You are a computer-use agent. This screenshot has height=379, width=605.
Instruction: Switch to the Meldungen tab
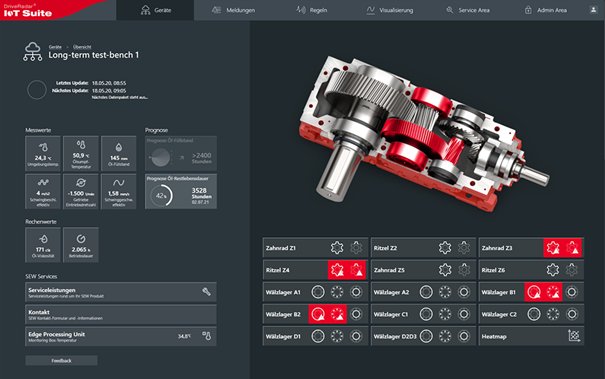pyautogui.click(x=233, y=10)
